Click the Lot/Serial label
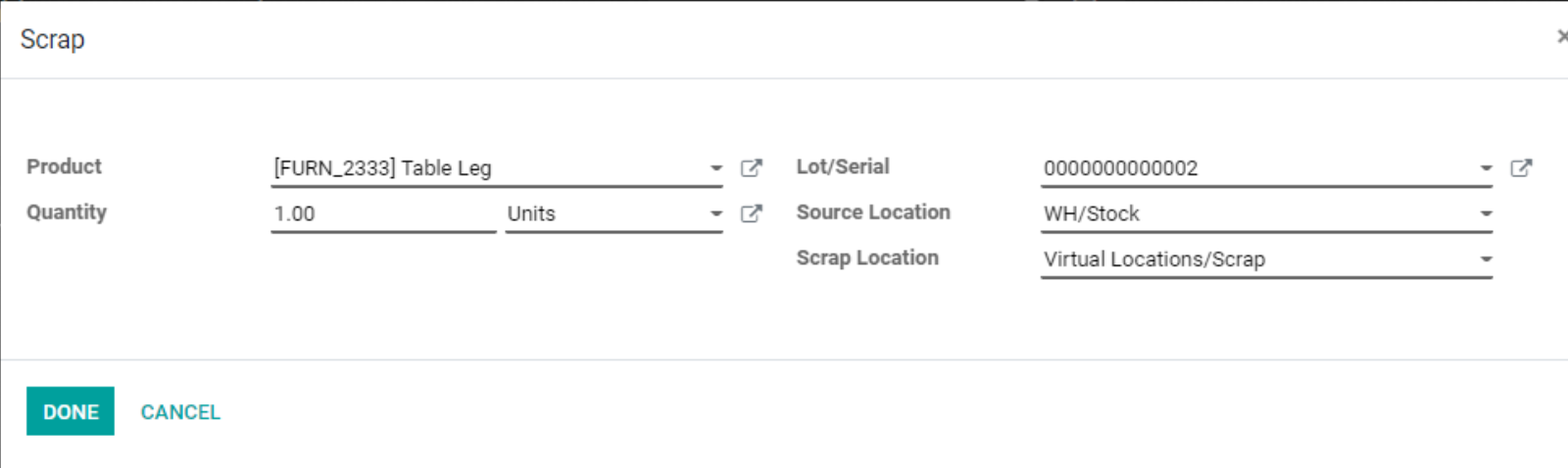 843,166
